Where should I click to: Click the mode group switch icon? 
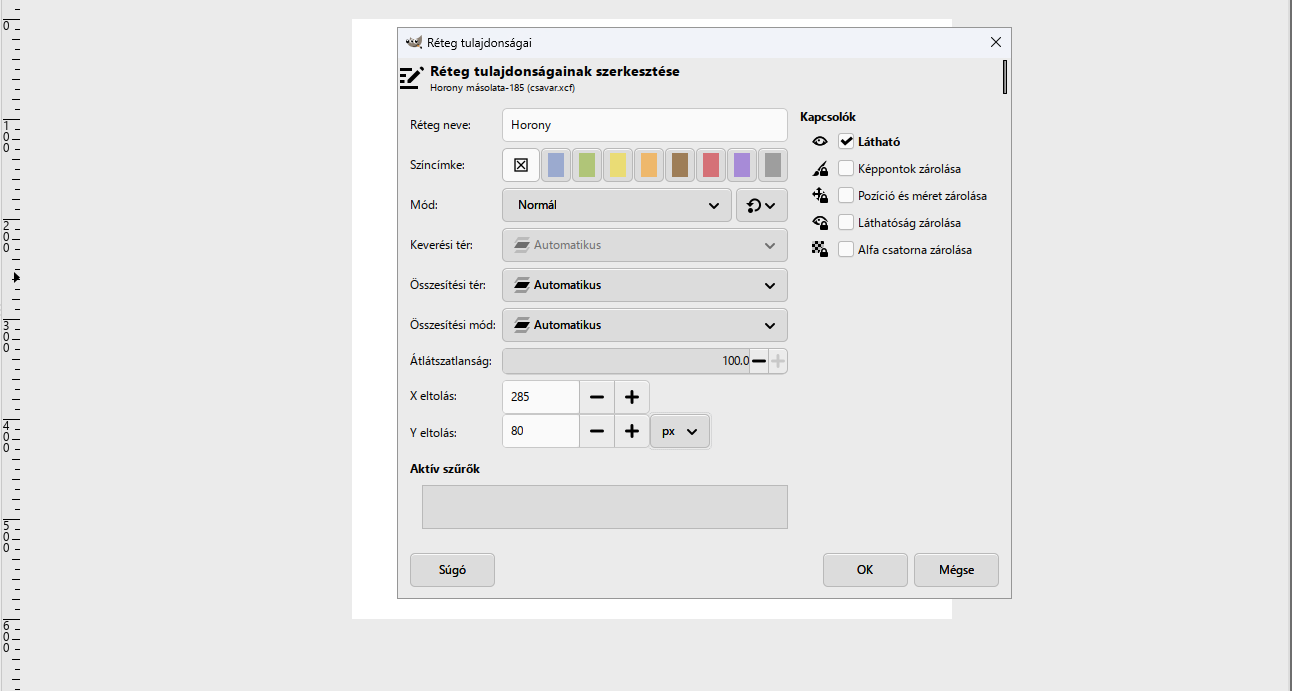tap(762, 205)
